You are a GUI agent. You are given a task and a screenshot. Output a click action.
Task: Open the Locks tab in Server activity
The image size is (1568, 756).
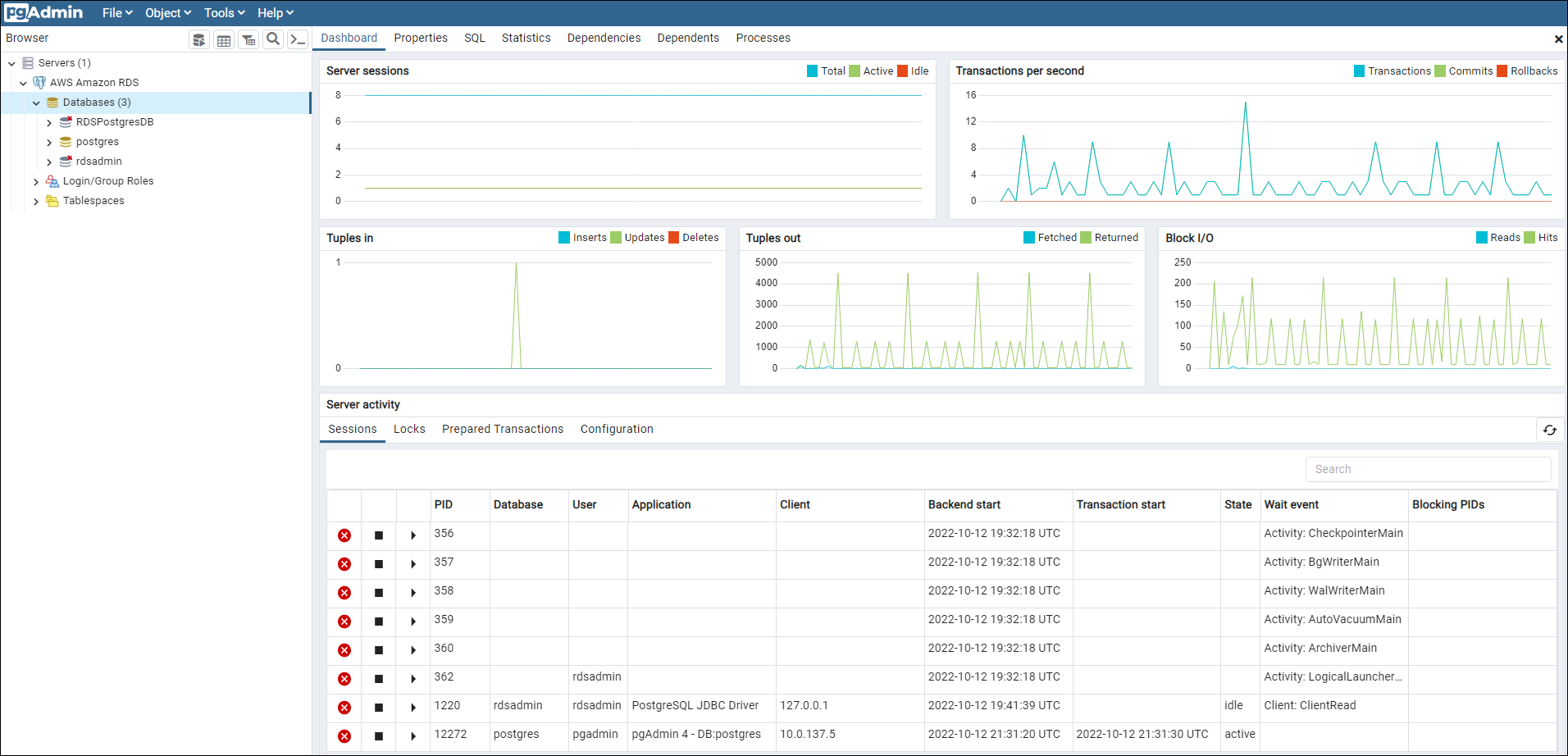coord(409,429)
